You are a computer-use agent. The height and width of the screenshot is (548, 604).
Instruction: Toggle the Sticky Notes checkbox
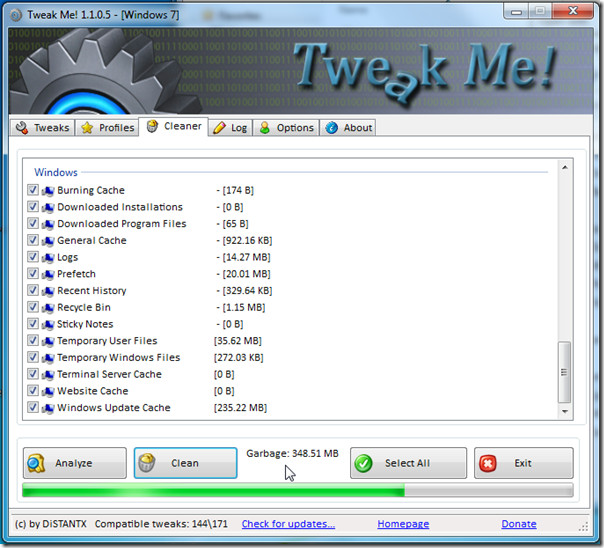coord(33,323)
